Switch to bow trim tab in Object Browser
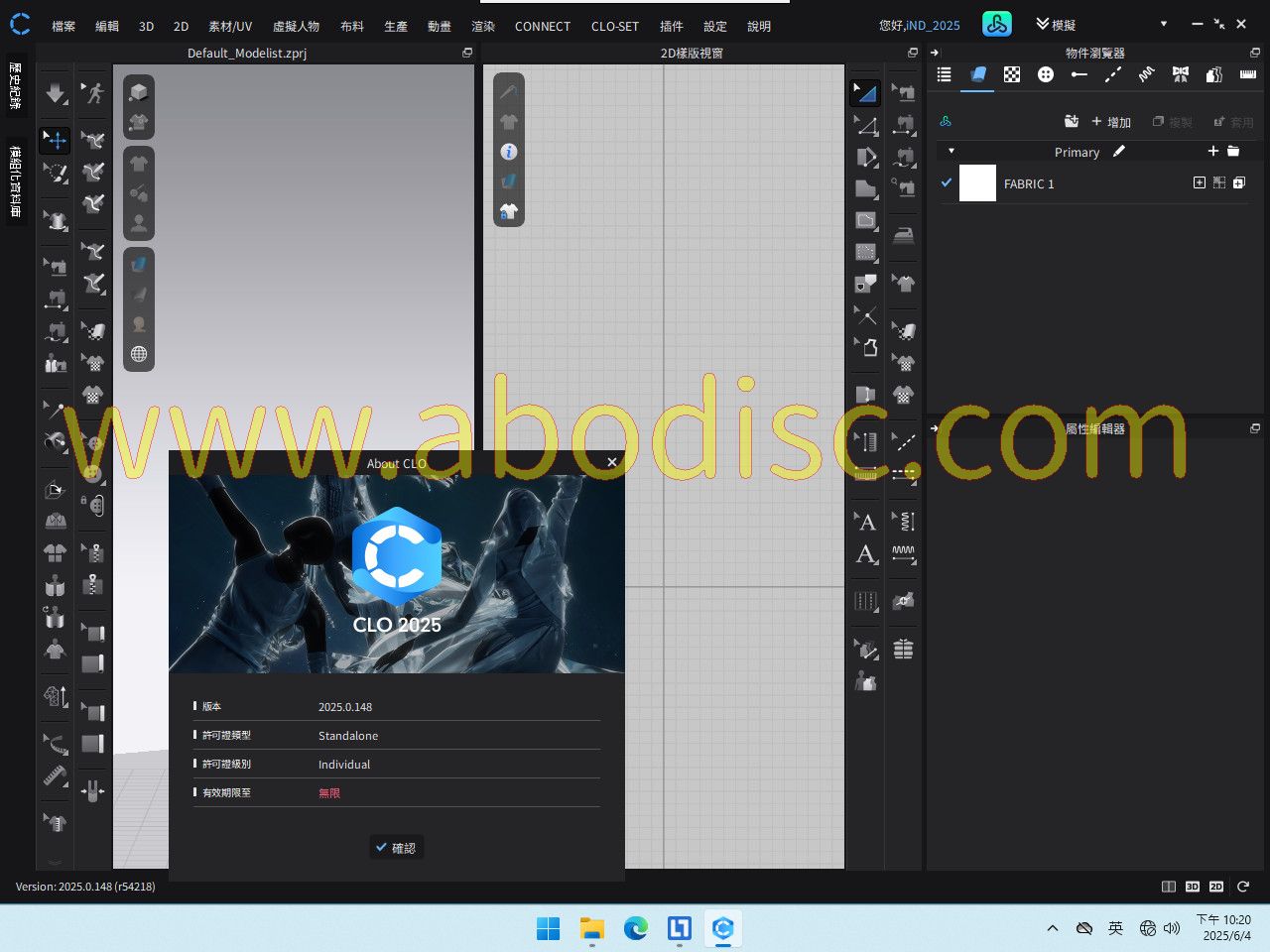The width and height of the screenshot is (1270, 952). (x=1181, y=74)
